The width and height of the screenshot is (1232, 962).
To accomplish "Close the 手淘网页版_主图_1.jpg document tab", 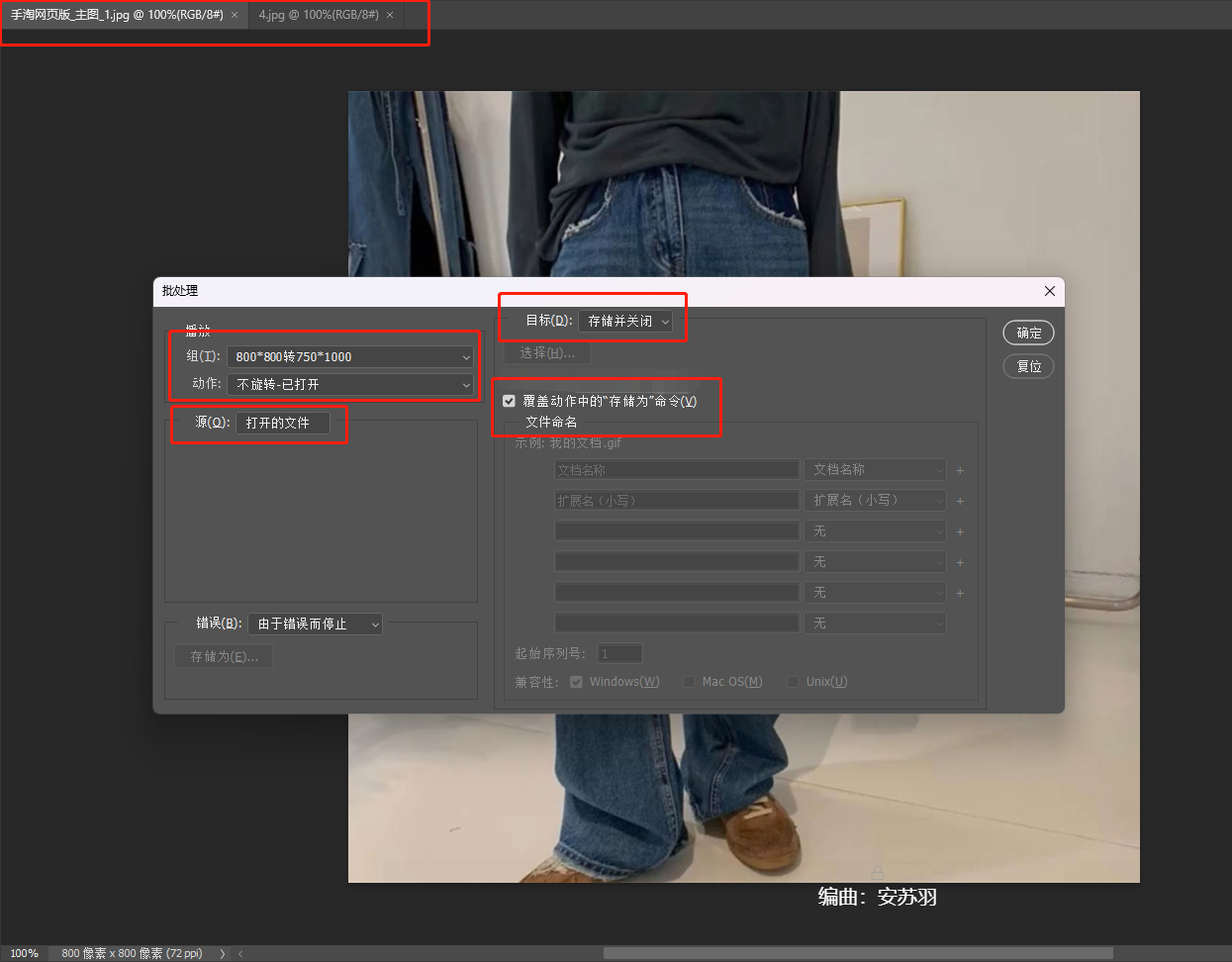I will click(235, 15).
